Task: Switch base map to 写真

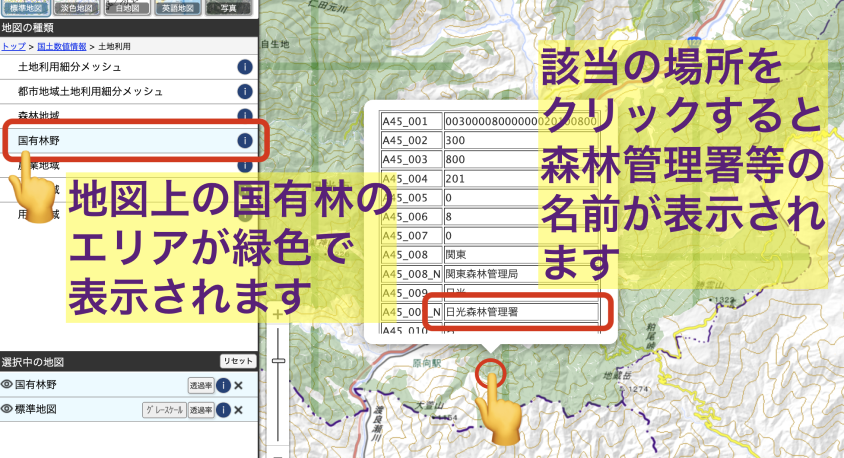Action: (x=229, y=7)
